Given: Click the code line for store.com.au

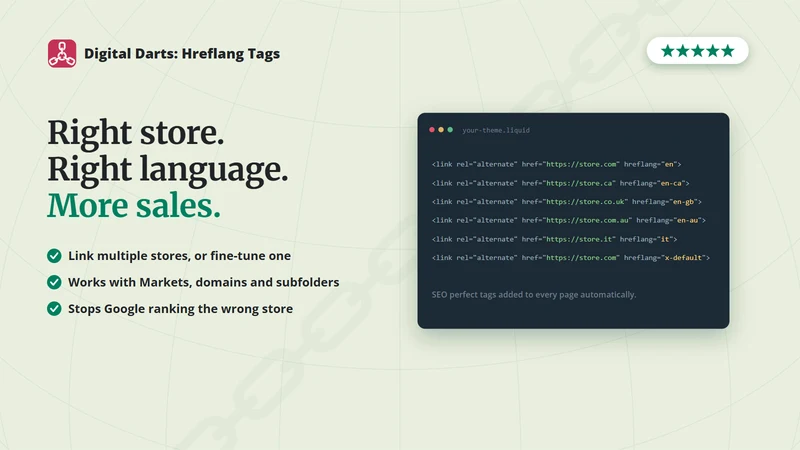Looking at the screenshot, I should coord(568,220).
